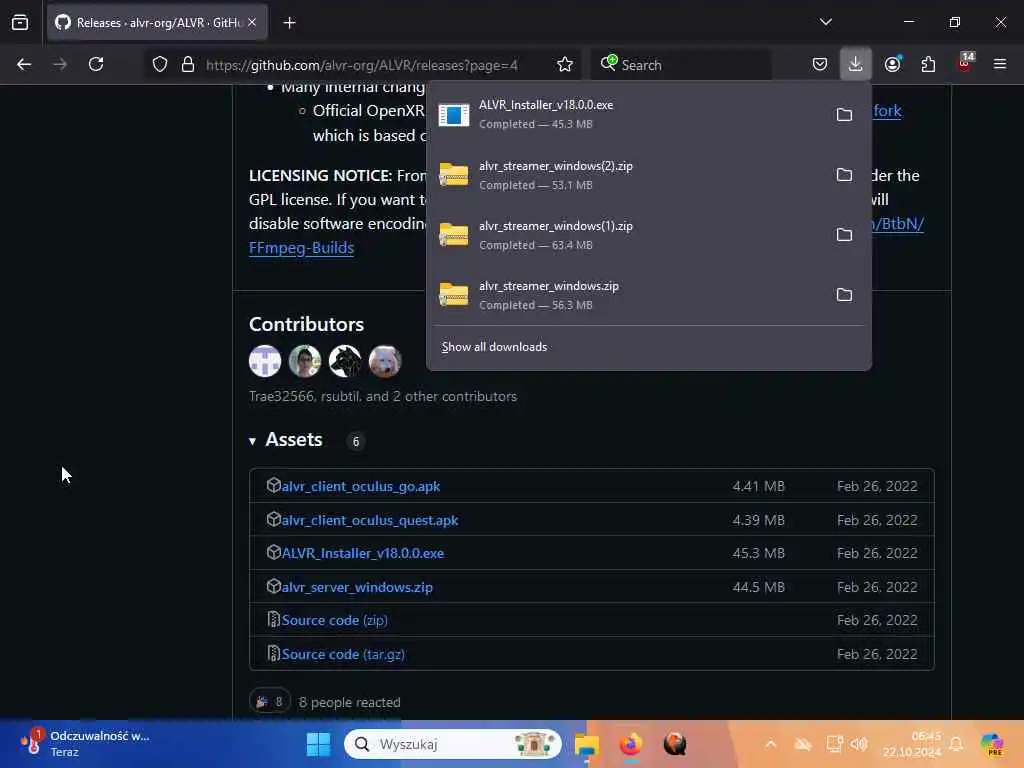1024x768 pixels.
Task: Open taskbar volume control
Action: point(859,744)
